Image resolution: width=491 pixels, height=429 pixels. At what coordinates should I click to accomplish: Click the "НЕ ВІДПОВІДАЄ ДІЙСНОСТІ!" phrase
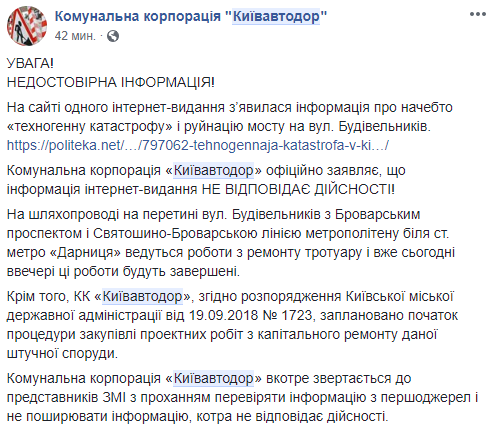click(x=298, y=189)
